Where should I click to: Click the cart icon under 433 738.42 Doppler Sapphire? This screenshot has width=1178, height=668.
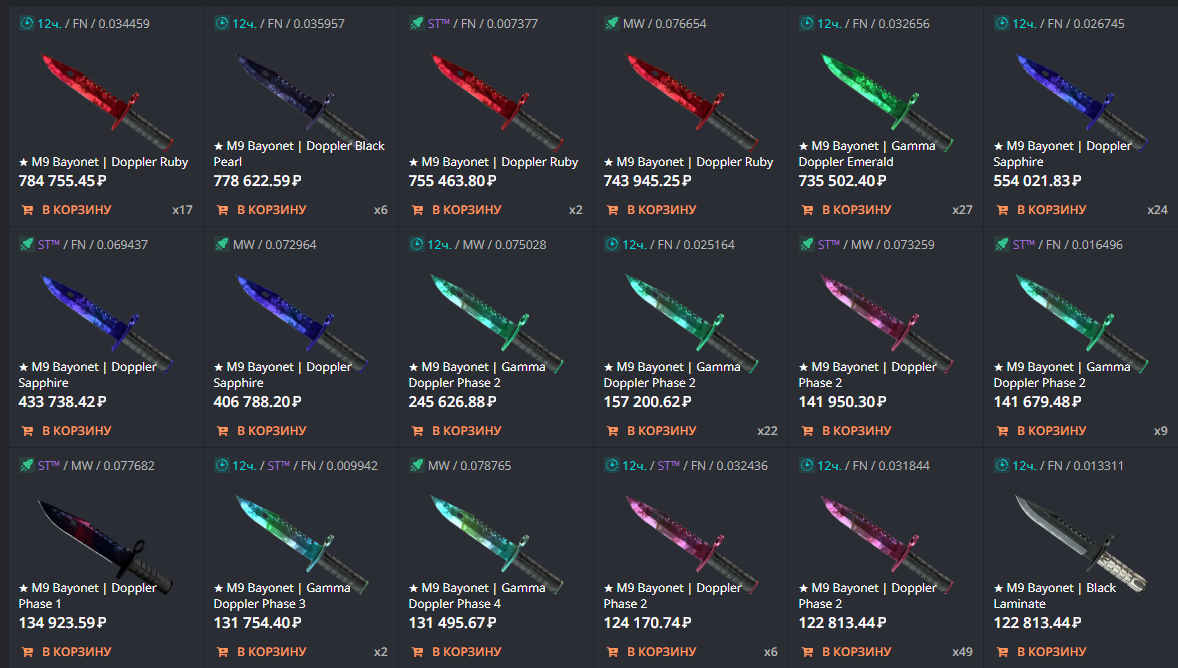coord(27,431)
